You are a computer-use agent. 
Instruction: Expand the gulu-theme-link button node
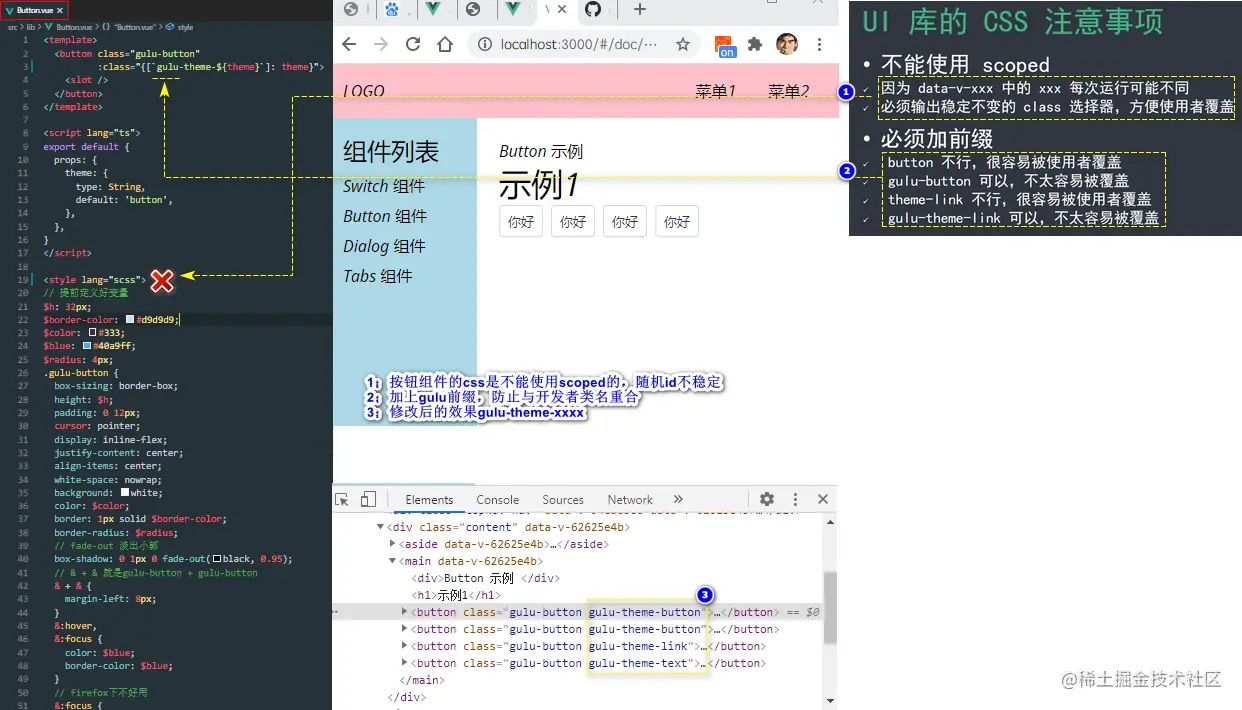pyautogui.click(x=404, y=646)
